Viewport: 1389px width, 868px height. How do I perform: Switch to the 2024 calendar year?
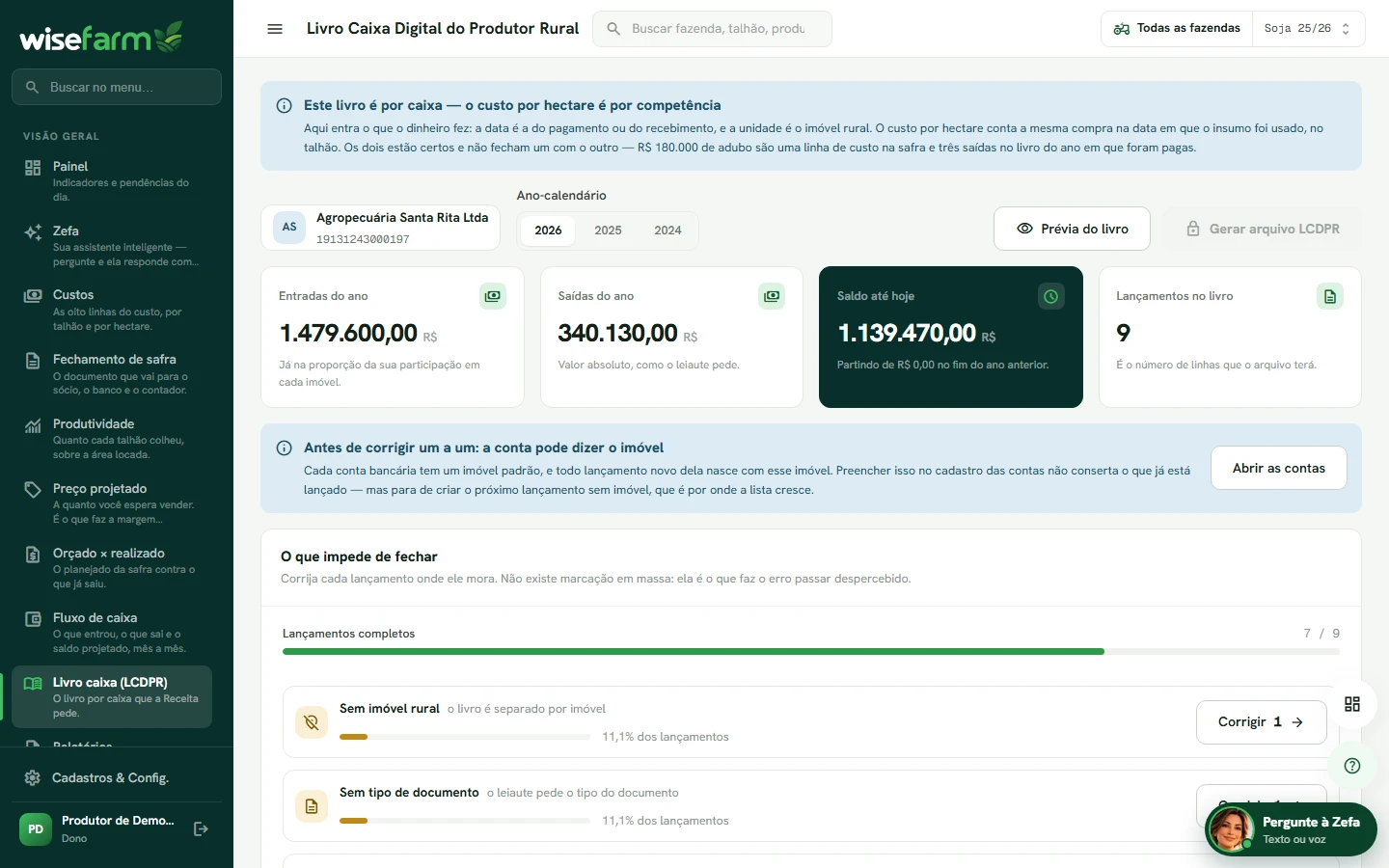(x=667, y=231)
